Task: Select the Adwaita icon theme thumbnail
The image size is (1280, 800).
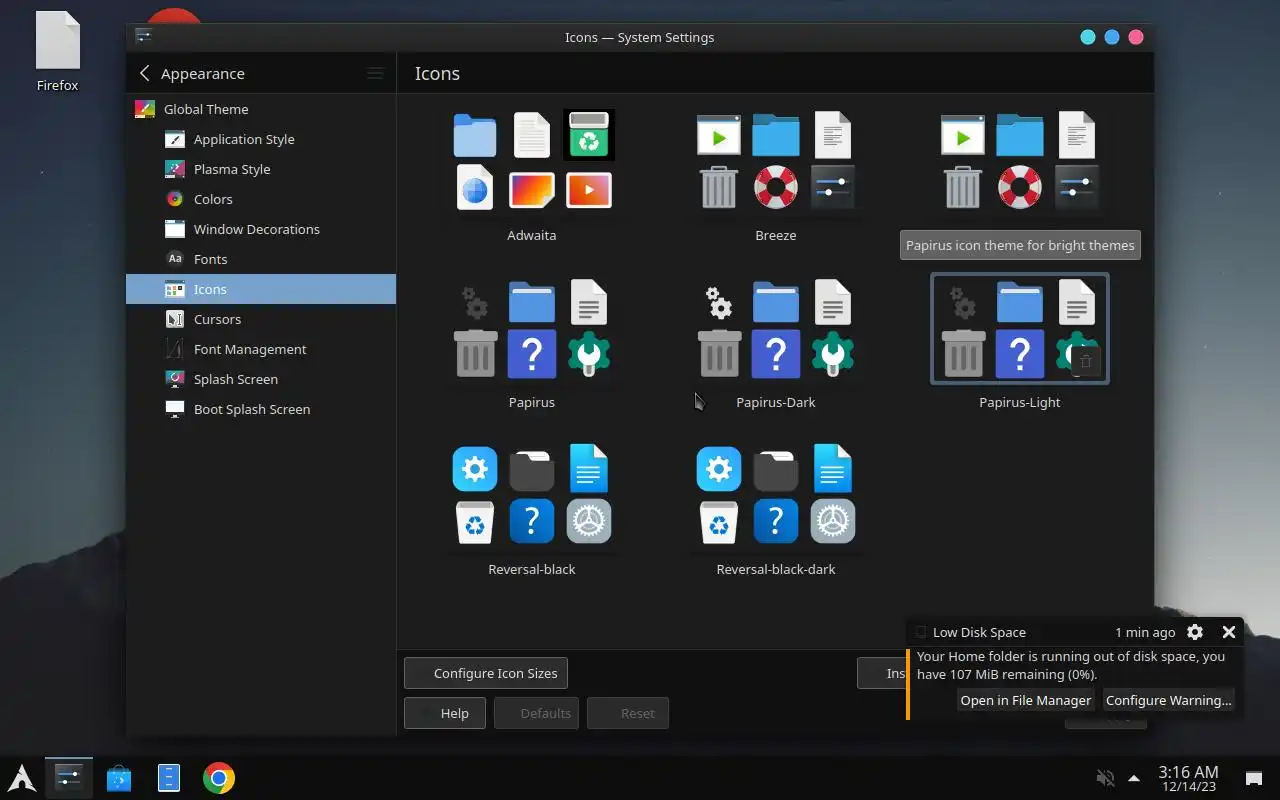Action: click(x=532, y=161)
